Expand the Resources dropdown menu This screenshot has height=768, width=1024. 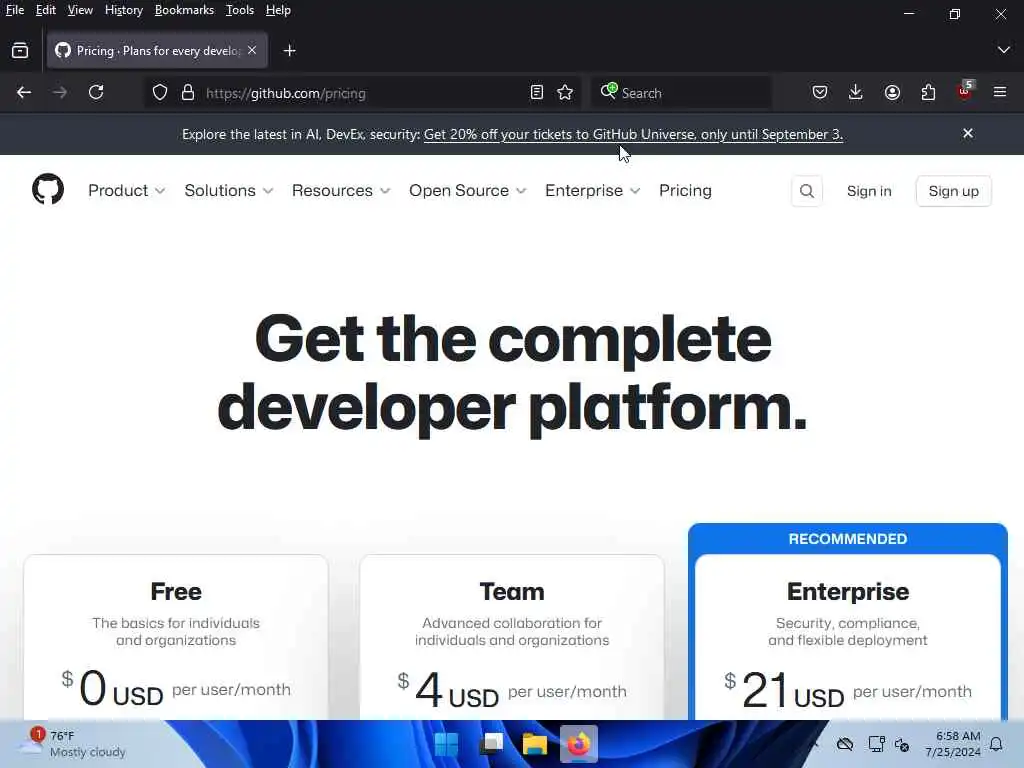tap(341, 191)
